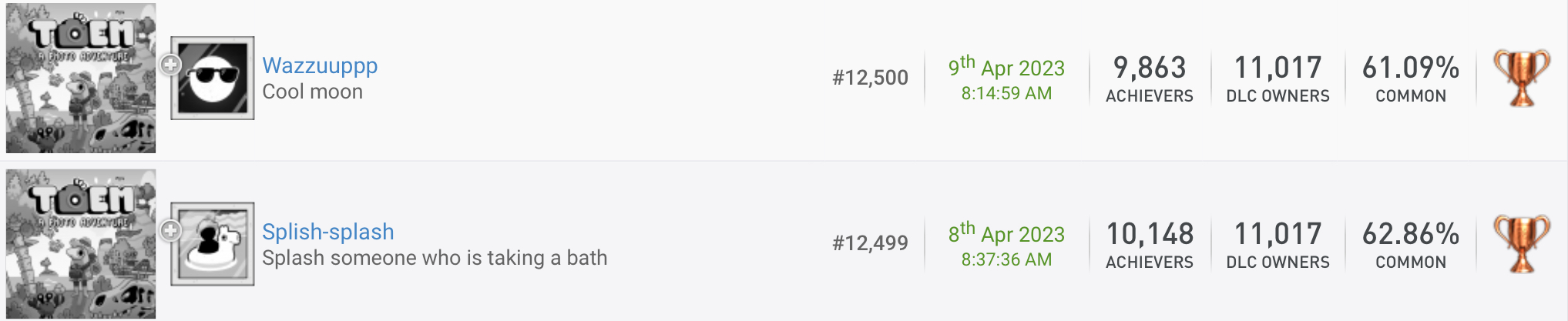Expand plus icon beside the Wazzuuppp trophy
Screen dimensions: 1568x321
tap(170, 65)
